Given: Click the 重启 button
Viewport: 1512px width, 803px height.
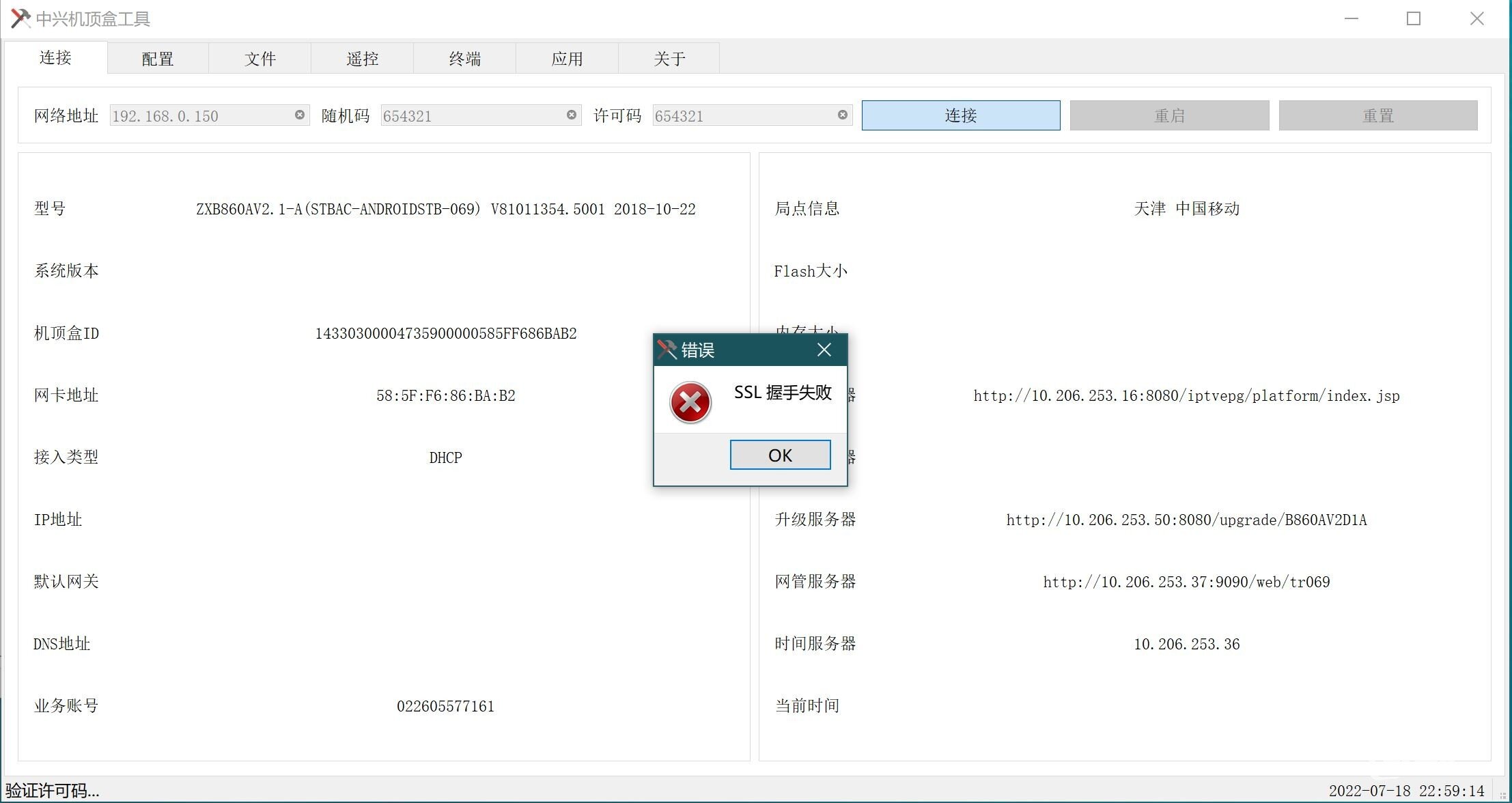Looking at the screenshot, I should (1170, 115).
